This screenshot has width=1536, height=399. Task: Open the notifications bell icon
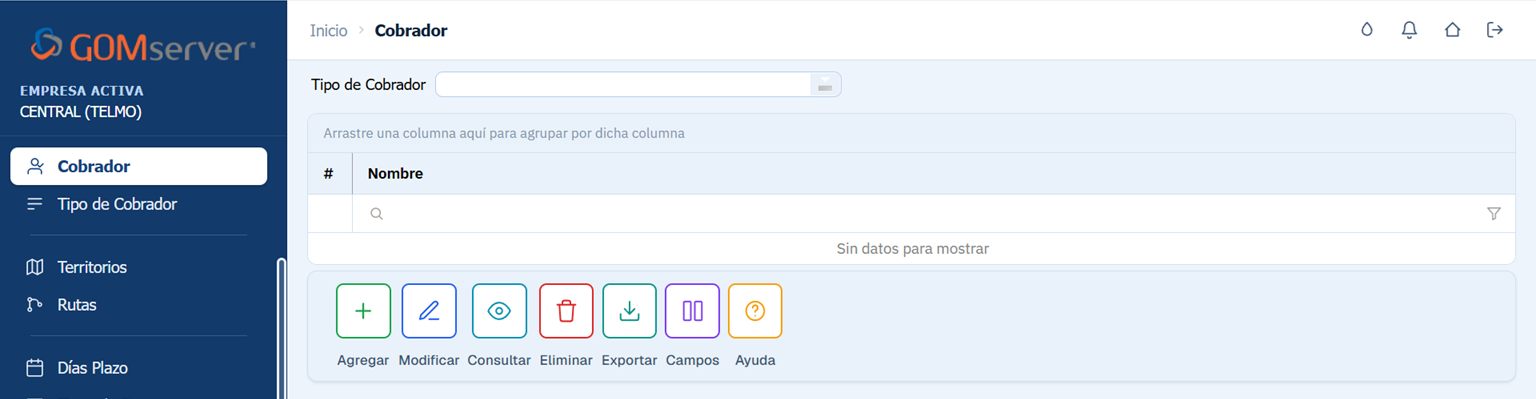coord(1410,30)
